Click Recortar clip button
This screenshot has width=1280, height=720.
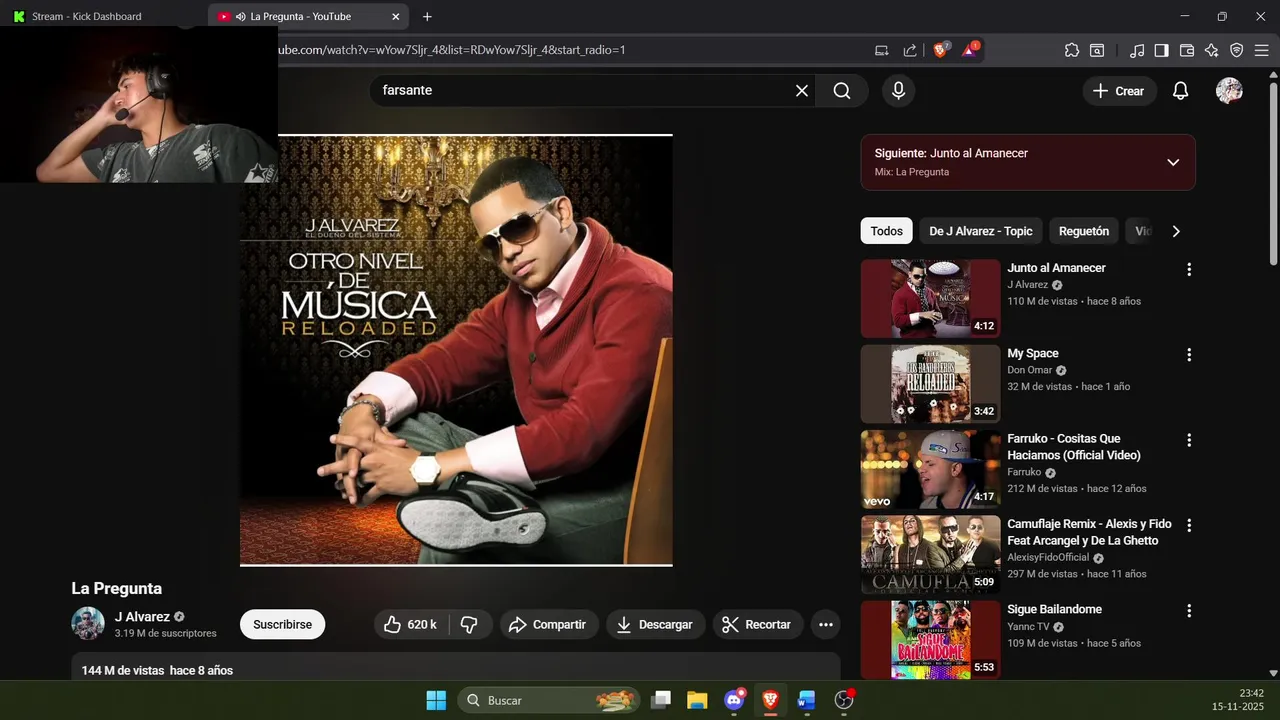(x=757, y=624)
